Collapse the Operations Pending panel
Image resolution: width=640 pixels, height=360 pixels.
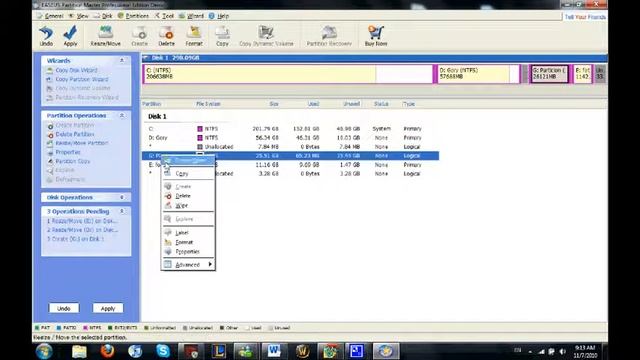(122, 211)
